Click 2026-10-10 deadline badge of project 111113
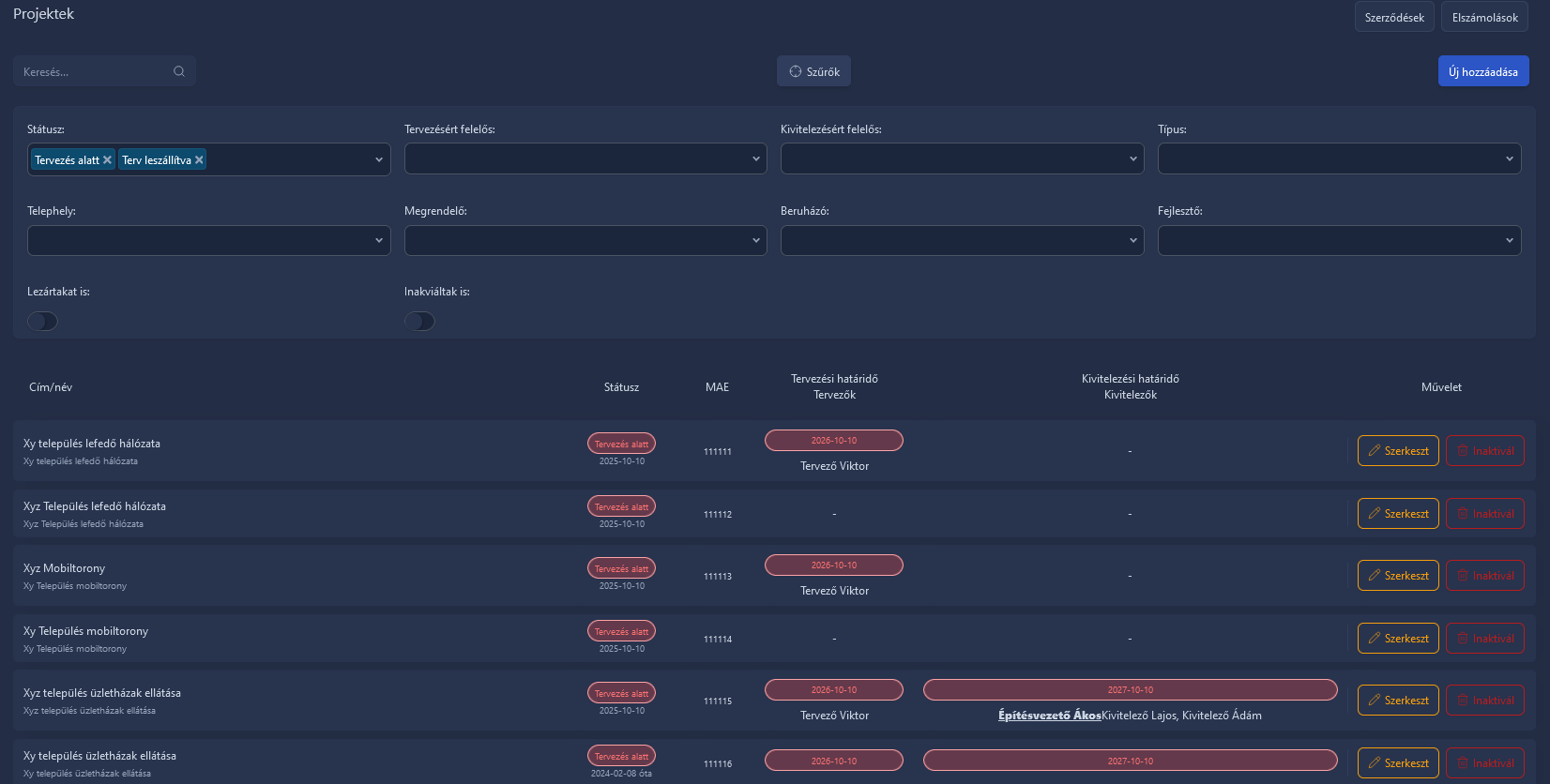Image resolution: width=1550 pixels, height=784 pixels. (834, 565)
